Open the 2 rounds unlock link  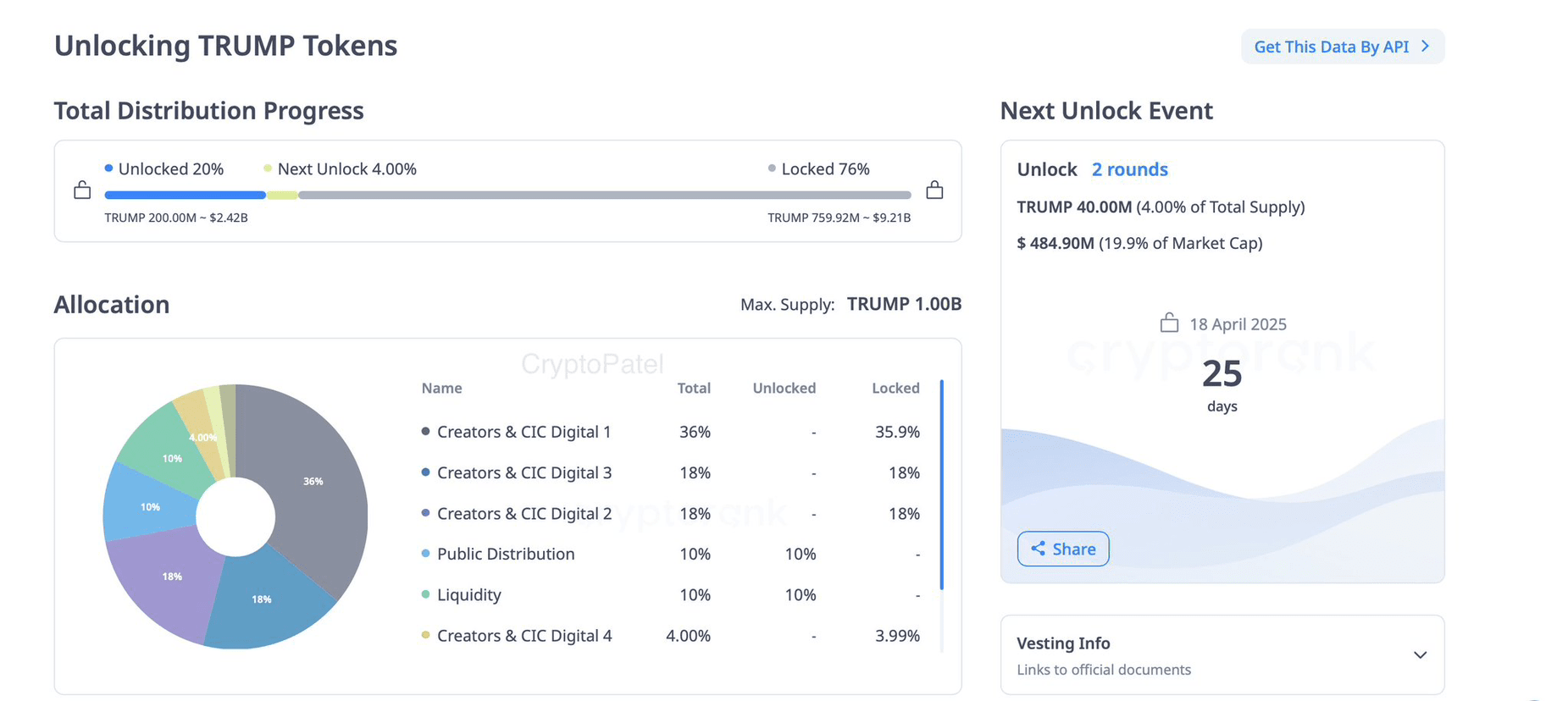click(x=1129, y=169)
